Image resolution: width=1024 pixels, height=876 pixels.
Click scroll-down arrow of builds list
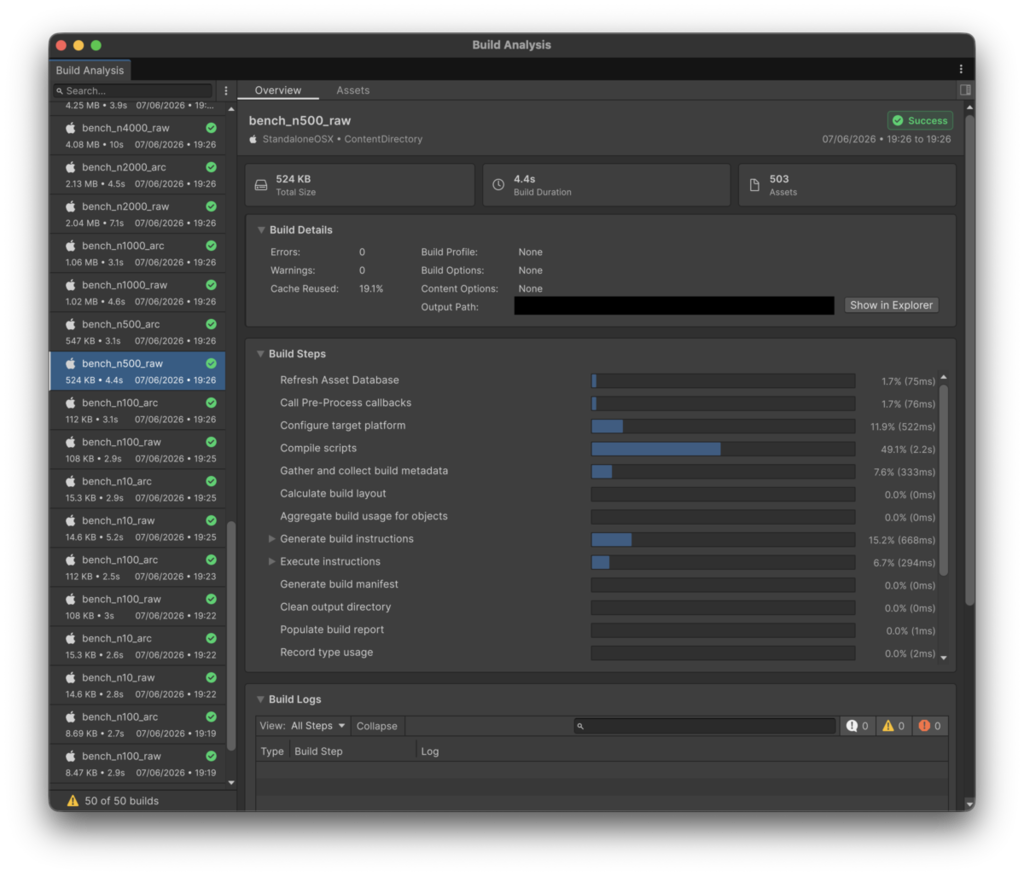click(x=231, y=782)
